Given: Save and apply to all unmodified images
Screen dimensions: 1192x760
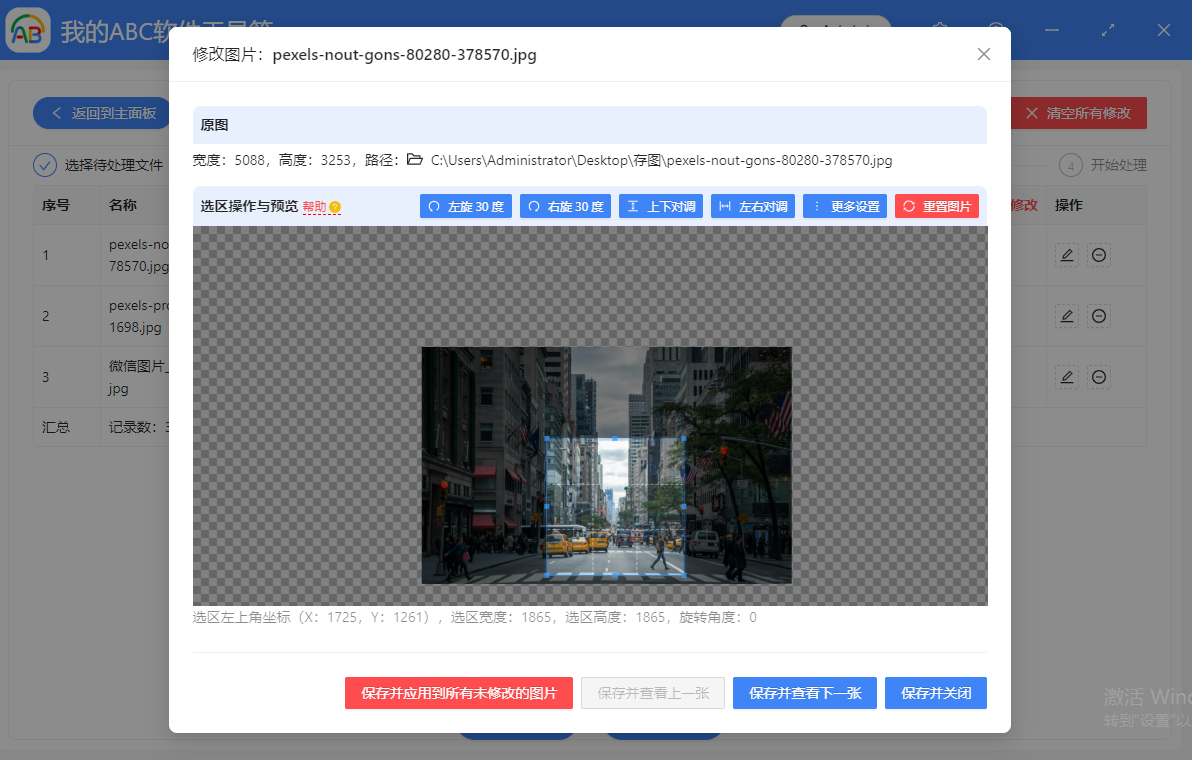Looking at the screenshot, I should click(459, 693).
